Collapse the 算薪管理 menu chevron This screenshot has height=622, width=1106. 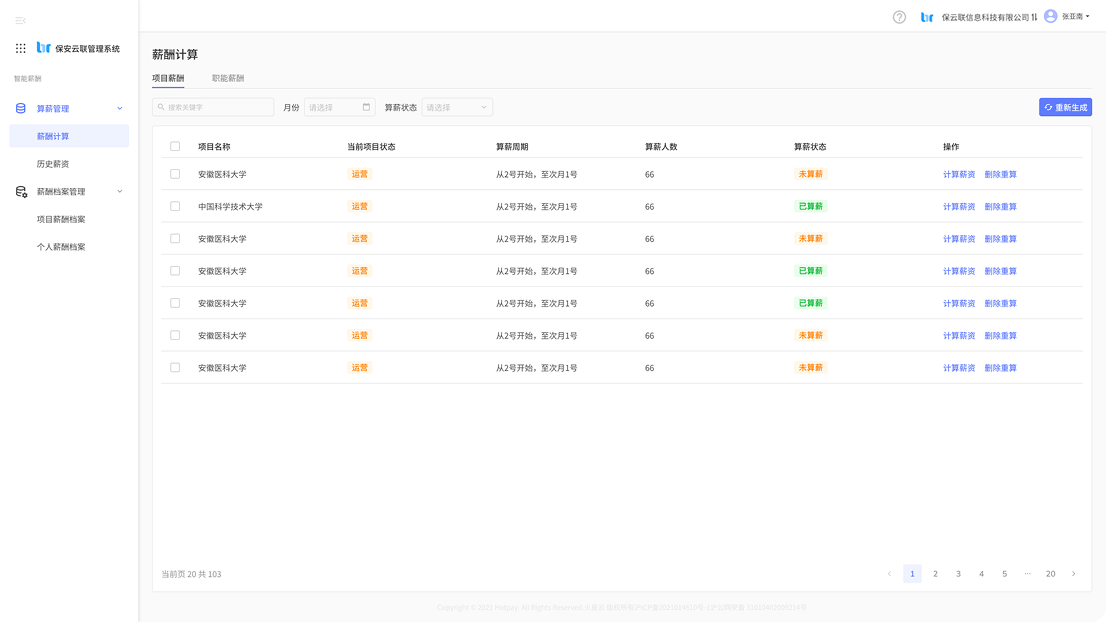[120, 108]
